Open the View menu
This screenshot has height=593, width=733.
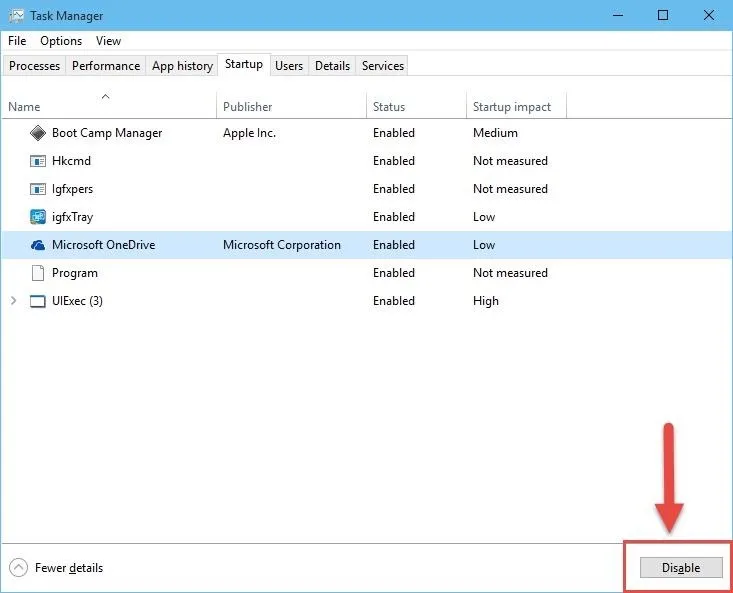coord(108,41)
